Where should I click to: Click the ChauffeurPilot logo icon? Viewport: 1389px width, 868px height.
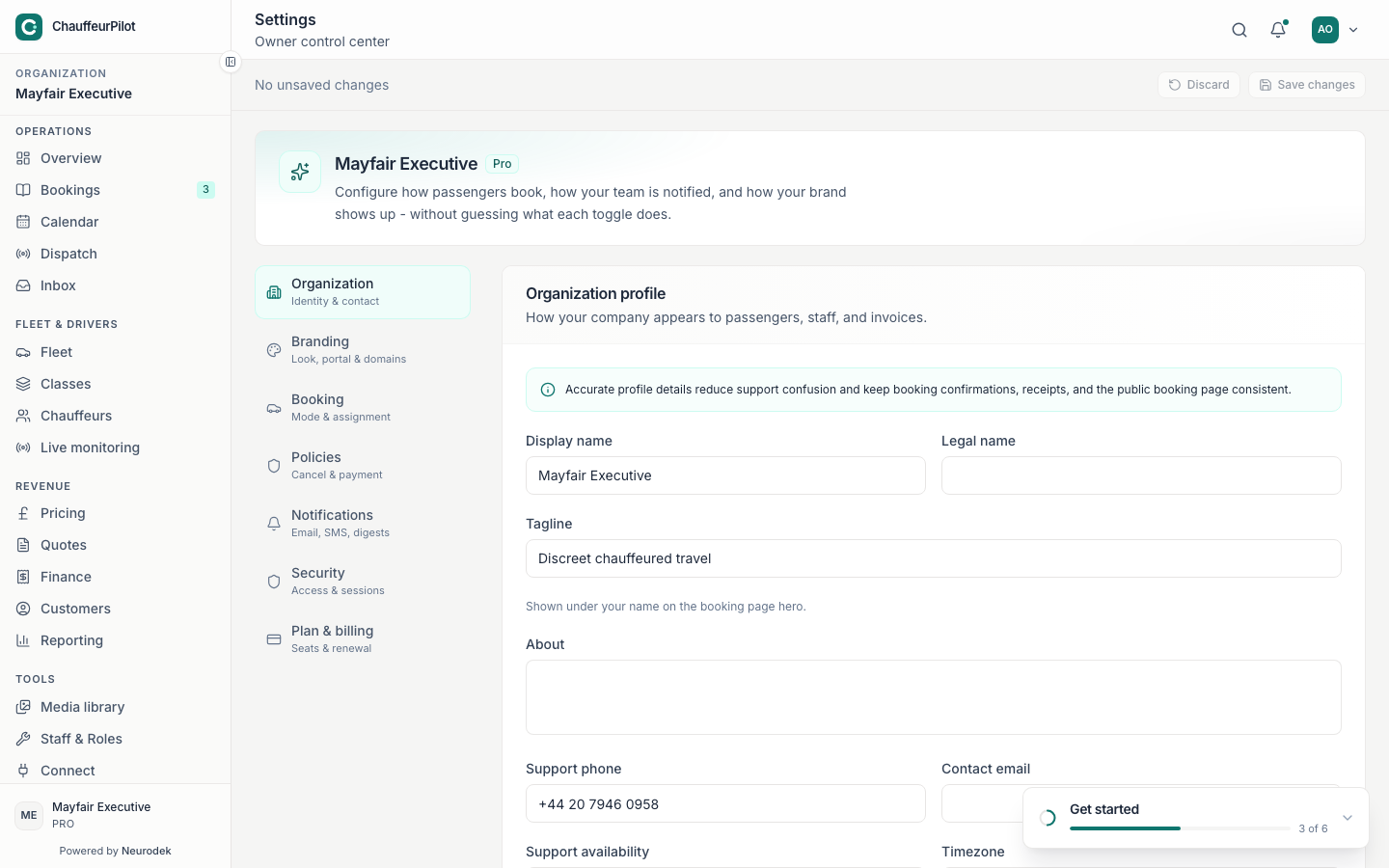tap(29, 27)
